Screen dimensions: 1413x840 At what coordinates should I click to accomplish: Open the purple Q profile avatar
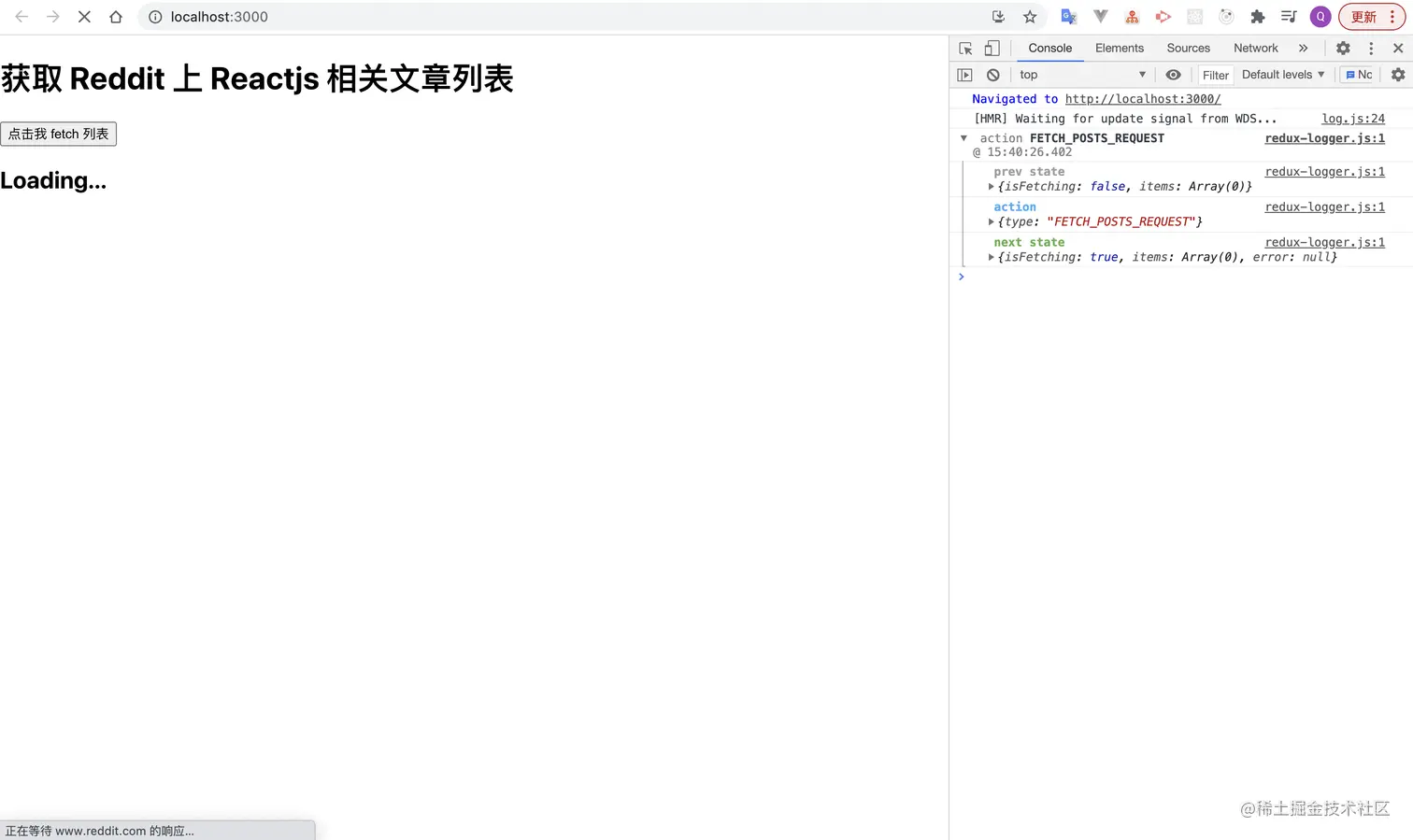(1320, 17)
